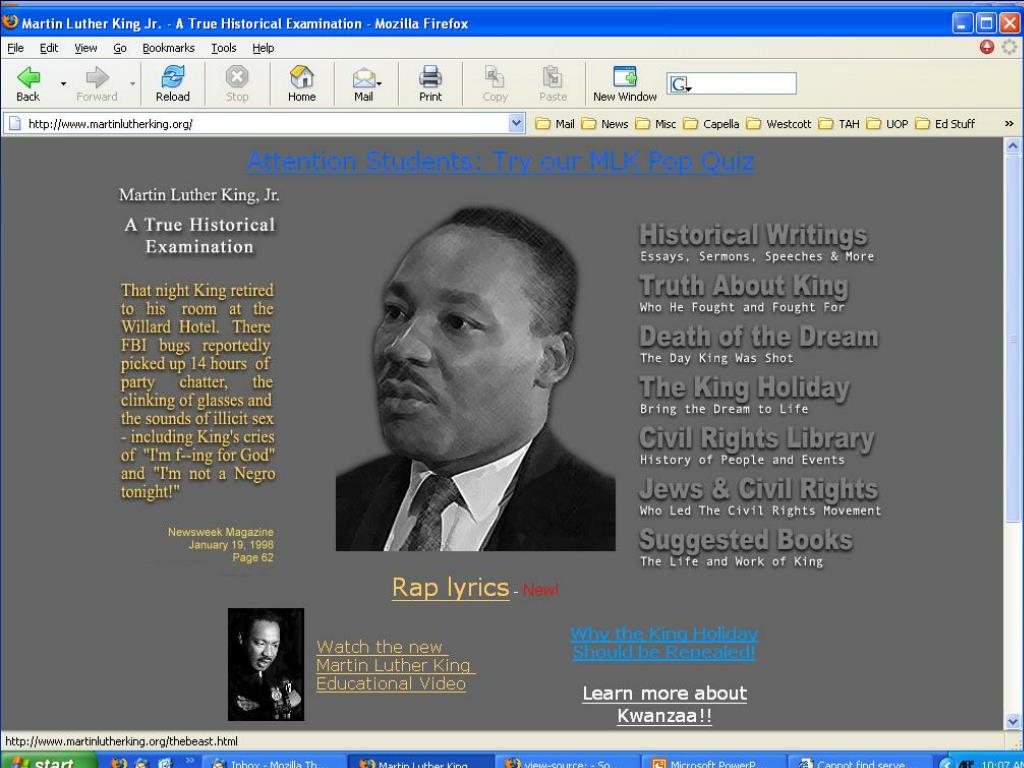Image resolution: width=1024 pixels, height=768 pixels.
Task: Open the Capella bookmarks folder
Action: [x=711, y=123]
